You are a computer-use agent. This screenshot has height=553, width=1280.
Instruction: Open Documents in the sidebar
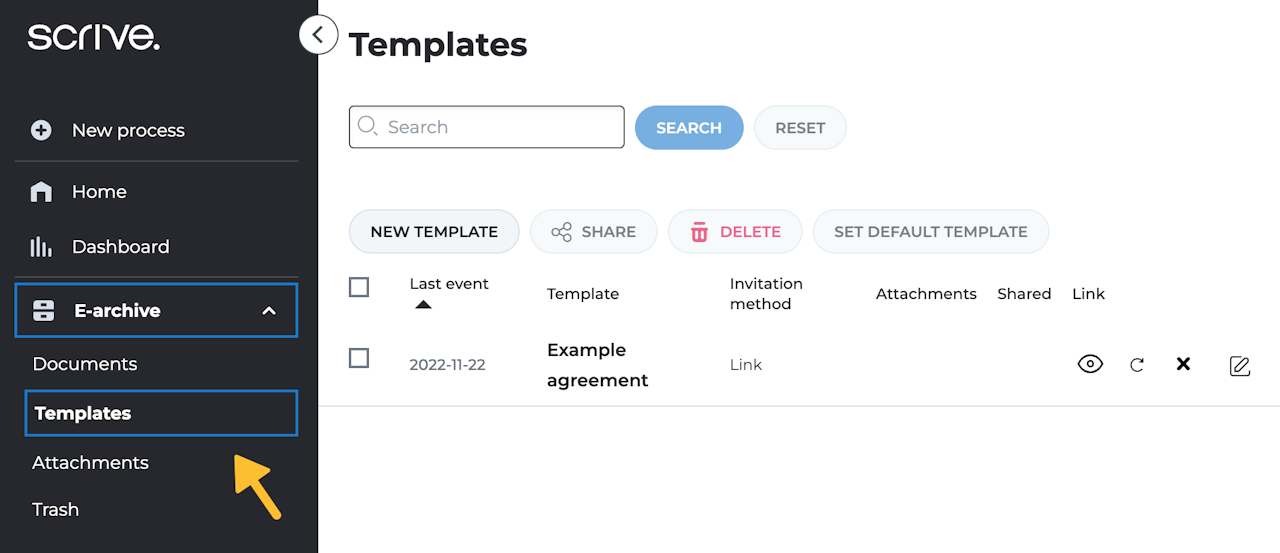(x=85, y=364)
